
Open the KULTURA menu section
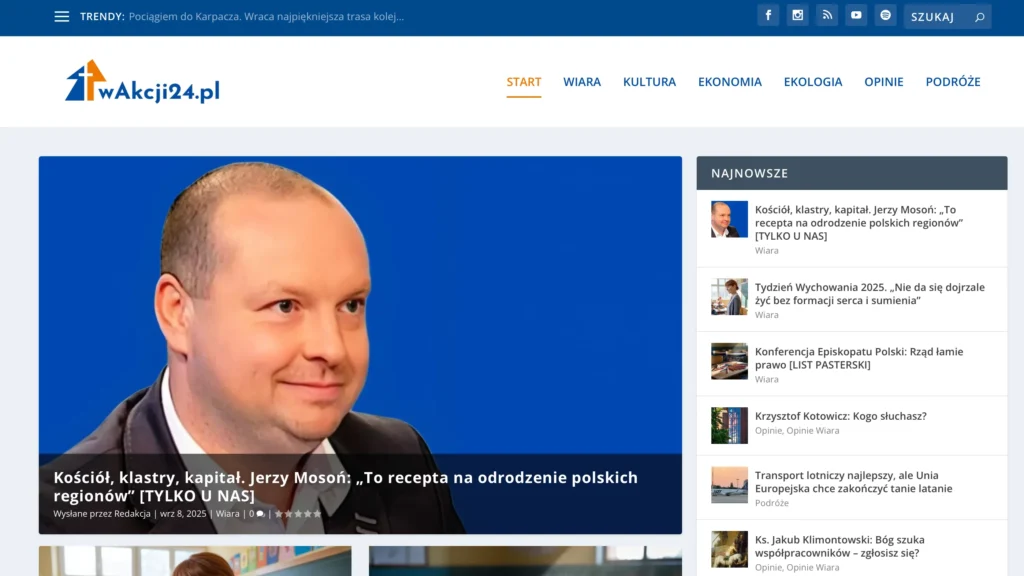649,82
